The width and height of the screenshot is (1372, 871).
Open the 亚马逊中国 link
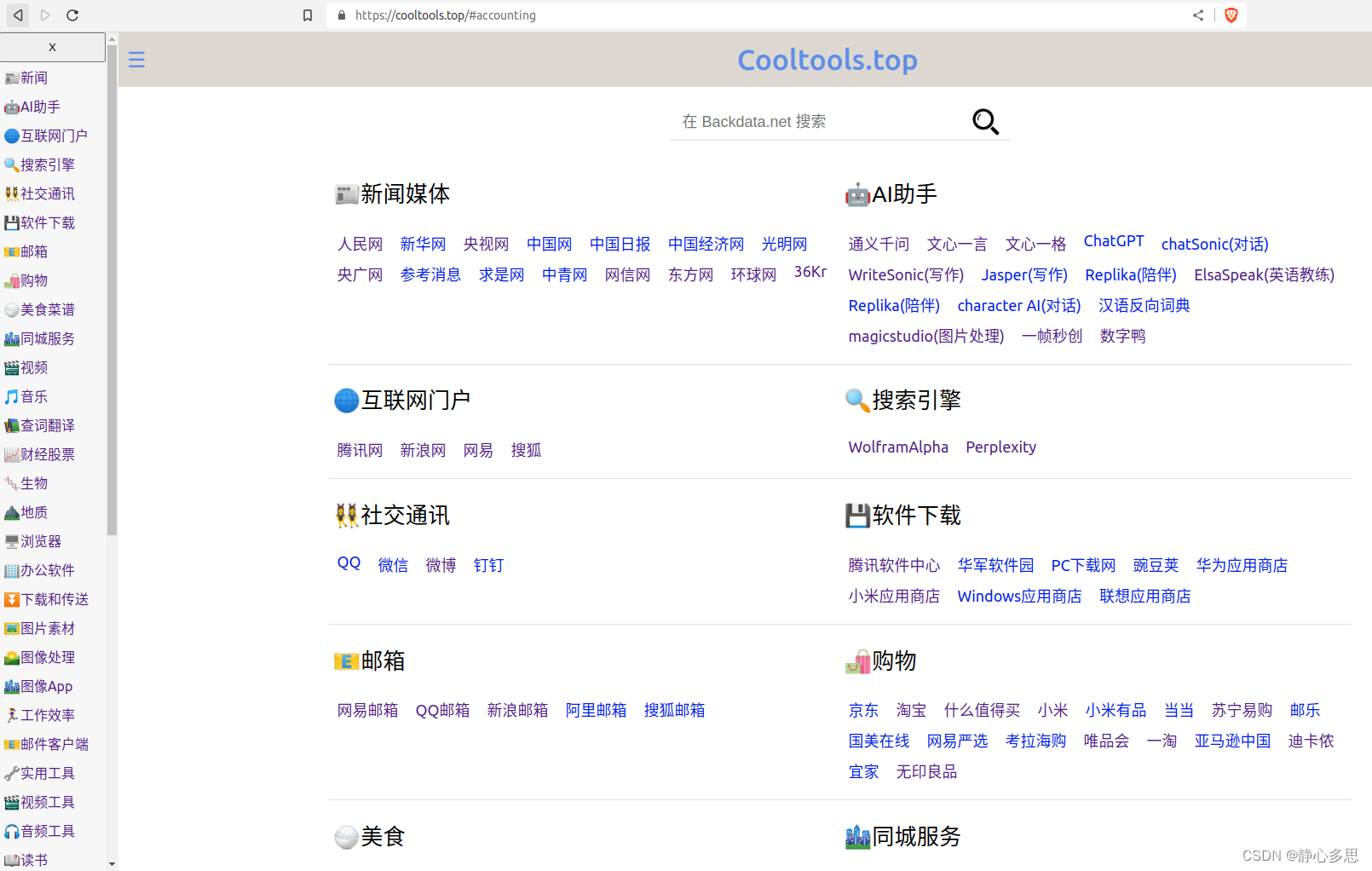point(1232,741)
